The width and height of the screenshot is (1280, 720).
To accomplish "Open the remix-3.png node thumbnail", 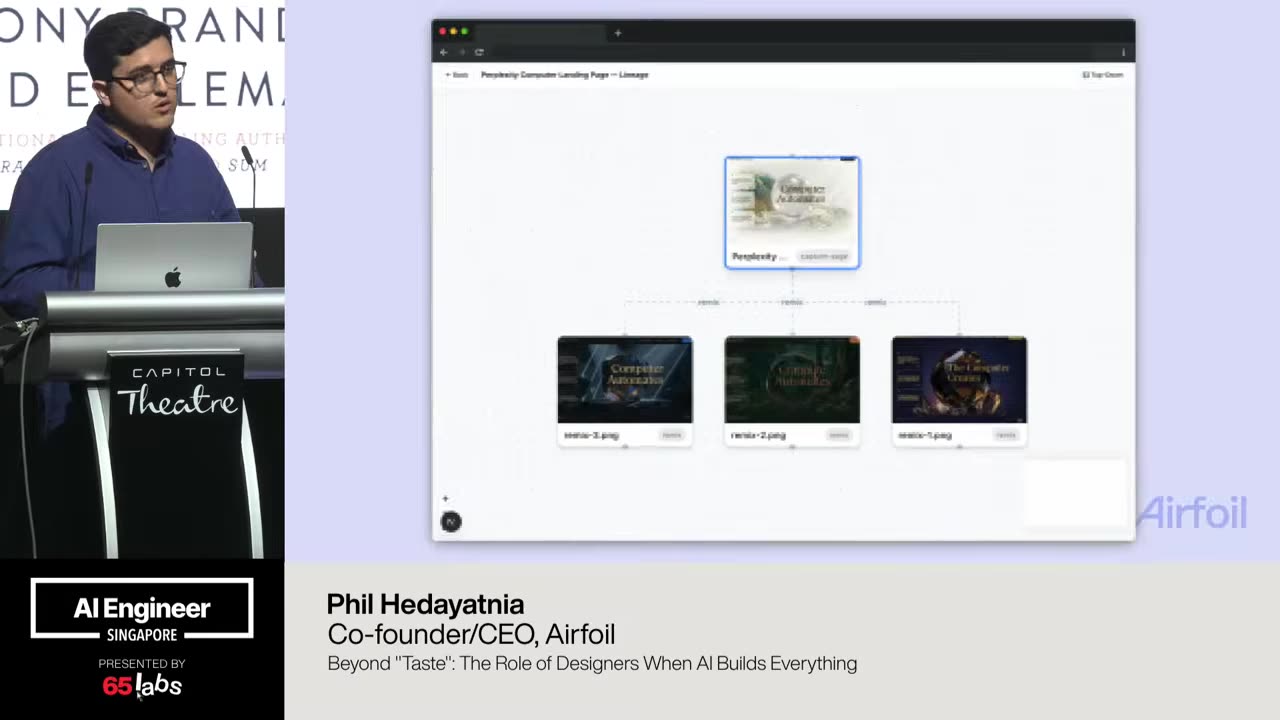I will (625, 380).
